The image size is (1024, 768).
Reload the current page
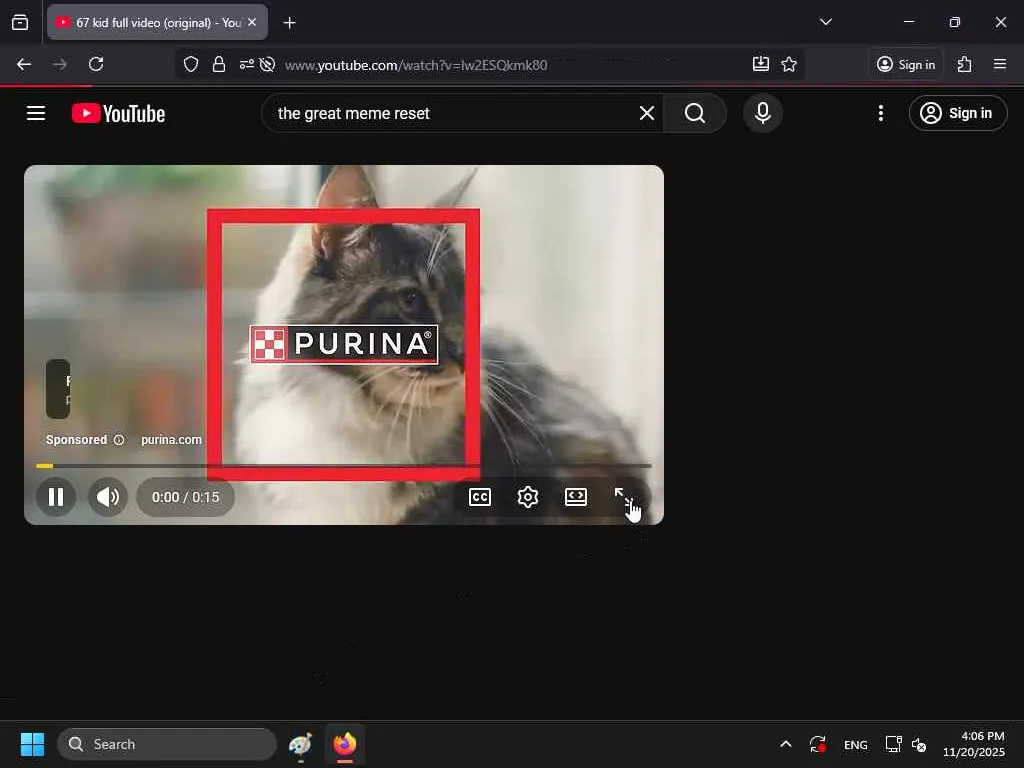pyautogui.click(x=96, y=64)
